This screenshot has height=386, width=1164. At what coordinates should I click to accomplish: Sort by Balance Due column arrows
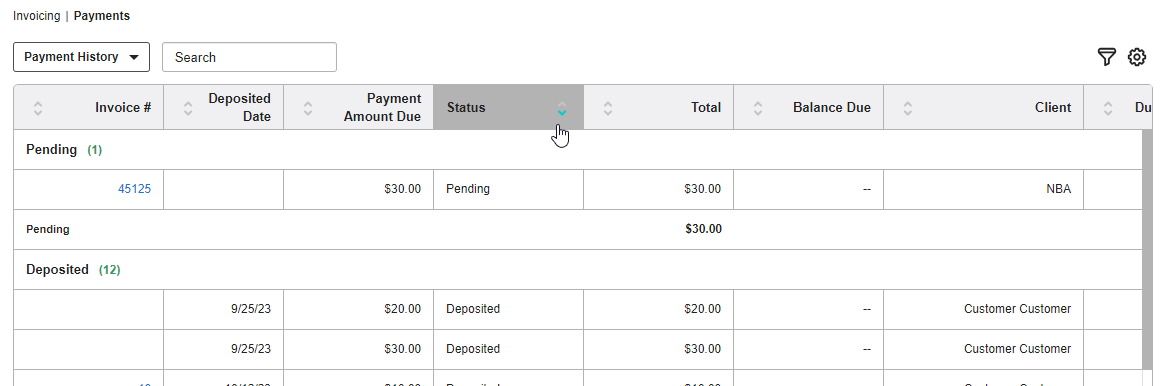[758, 108]
